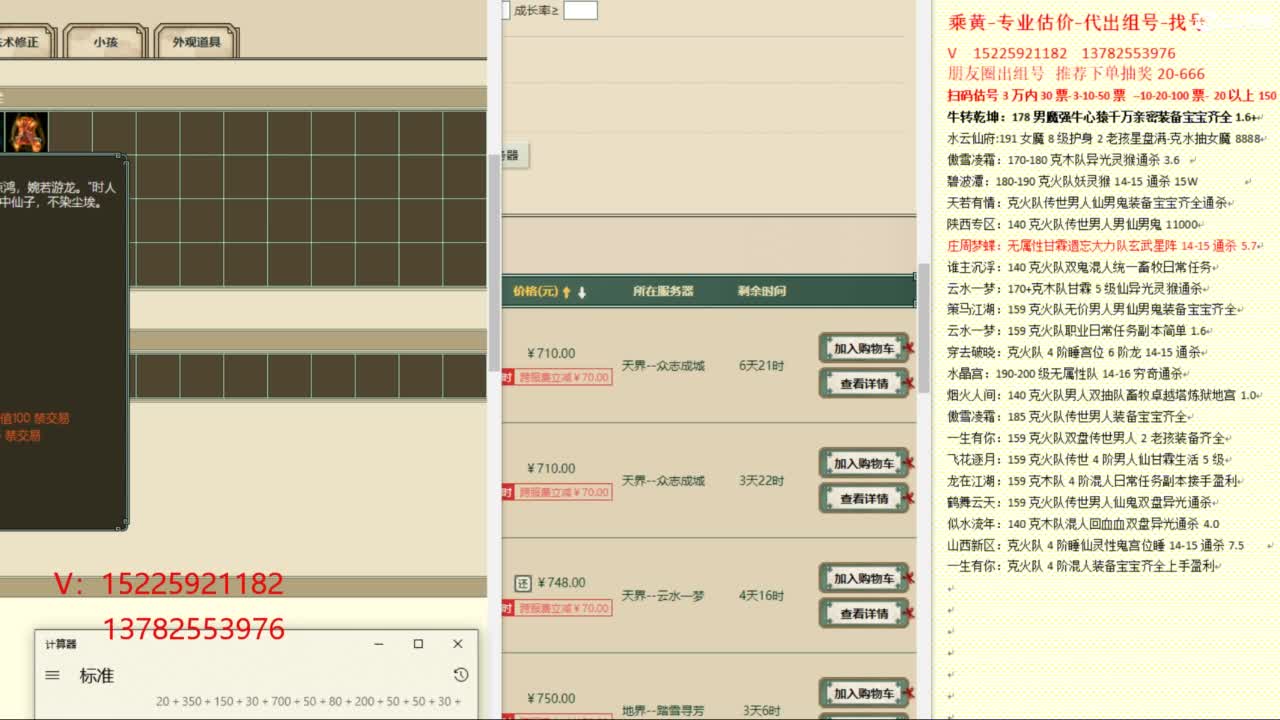
Task: Minimize the Calculator window
Action: pyautogui.click(x=379, y=644)
